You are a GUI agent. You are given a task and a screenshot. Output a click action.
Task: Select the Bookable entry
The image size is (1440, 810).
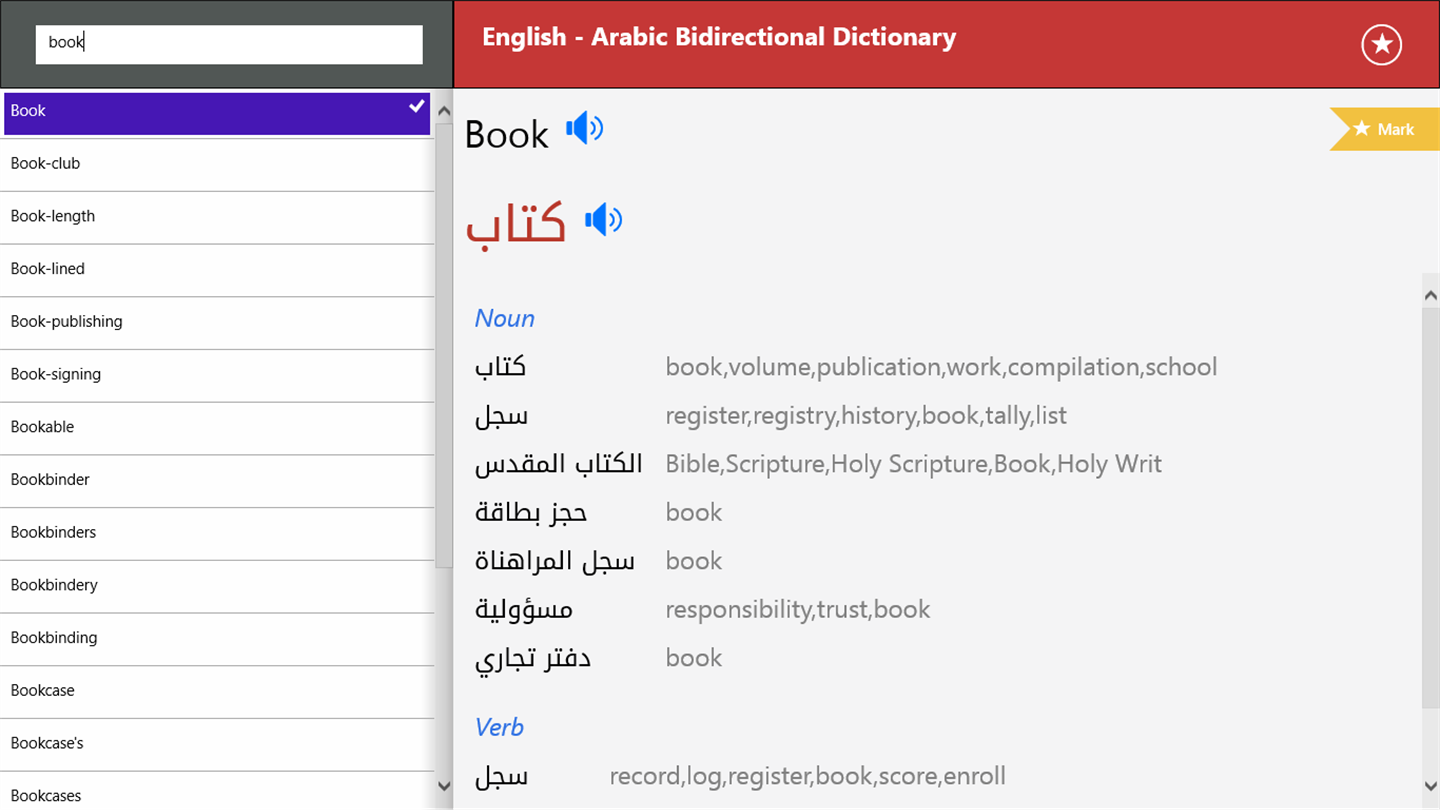click(x=42, y=427)
